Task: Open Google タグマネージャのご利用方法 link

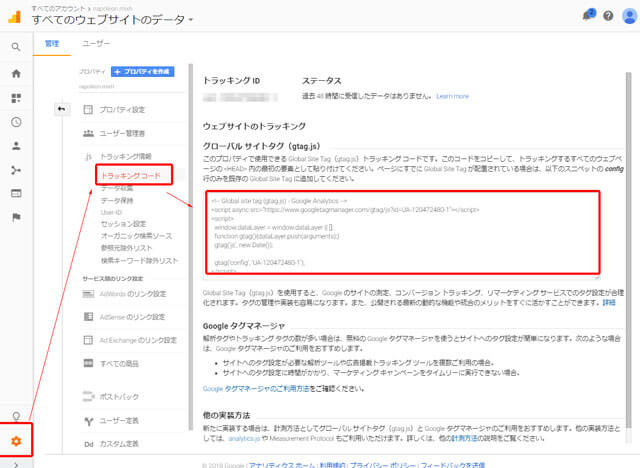Action: point(256,388)
